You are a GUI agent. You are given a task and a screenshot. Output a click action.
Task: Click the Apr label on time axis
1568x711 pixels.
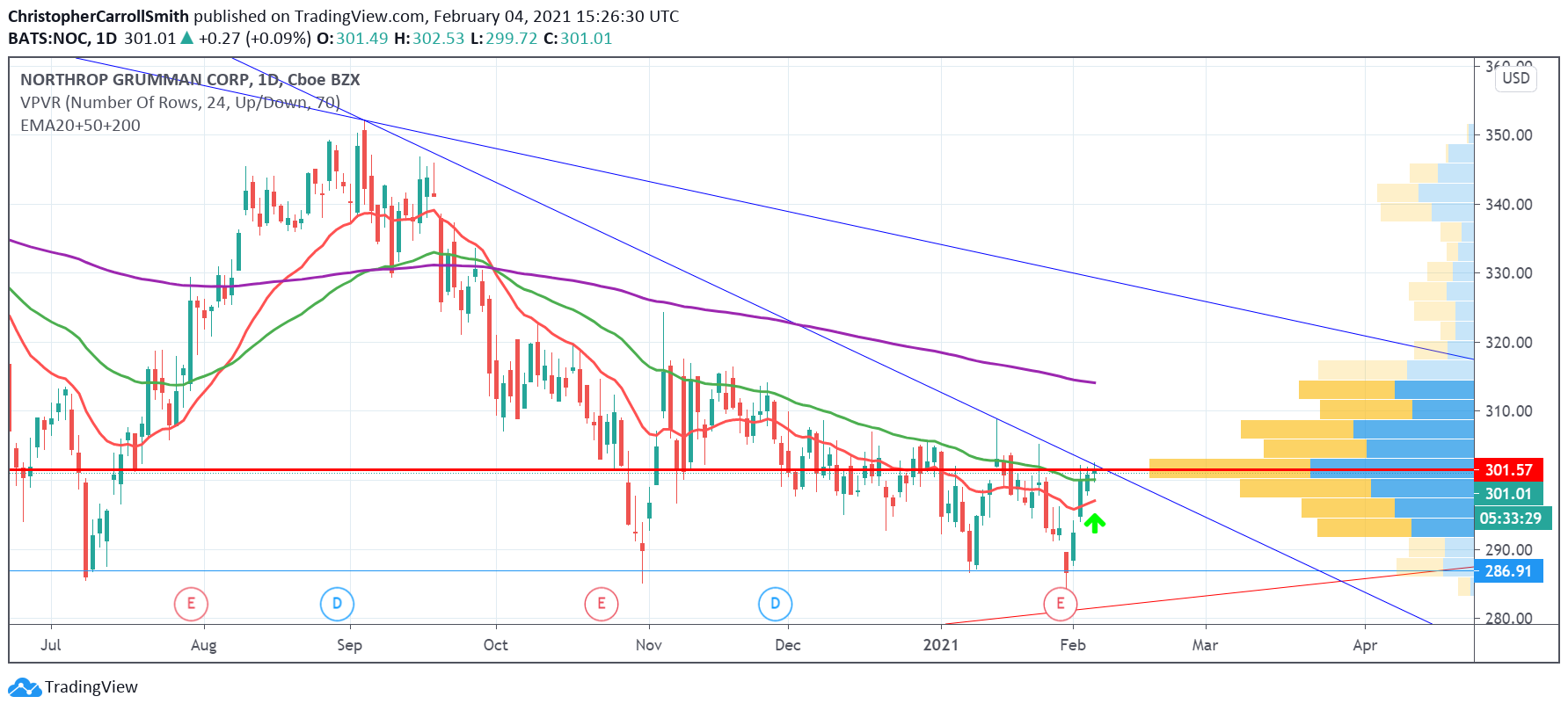[1365, 645]
